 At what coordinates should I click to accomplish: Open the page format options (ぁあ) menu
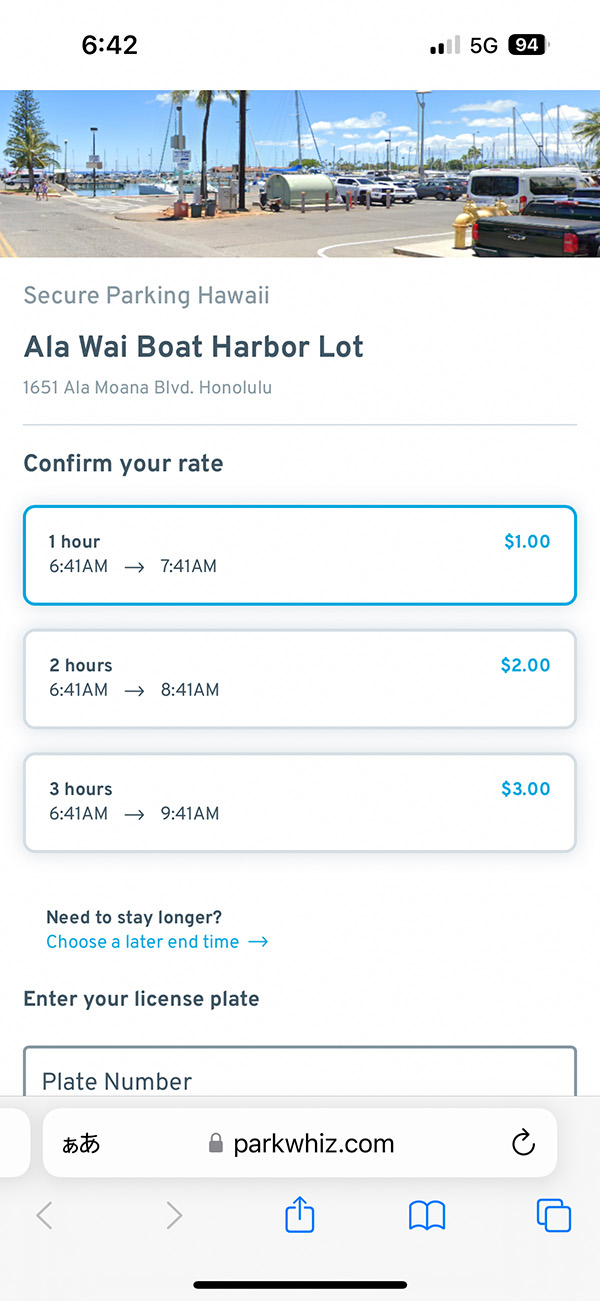tap(82, 1144)
